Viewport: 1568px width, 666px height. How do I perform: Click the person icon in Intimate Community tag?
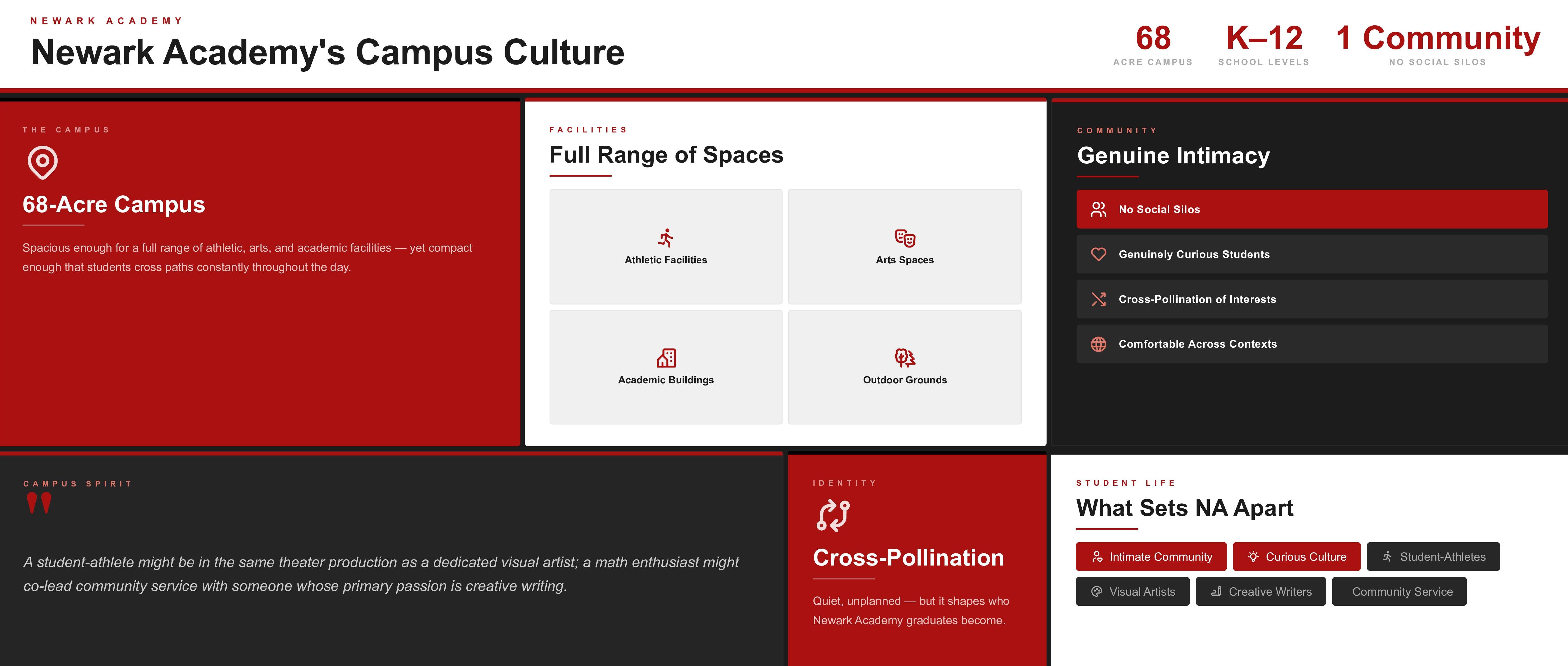pos(1097,557)
